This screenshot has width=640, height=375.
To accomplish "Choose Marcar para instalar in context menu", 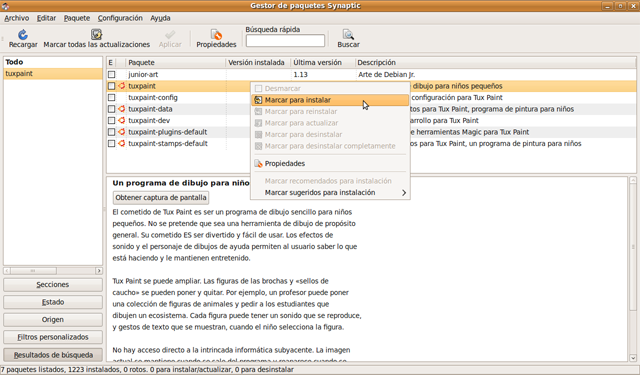I will pyautogui.click(x=330, y=100).
